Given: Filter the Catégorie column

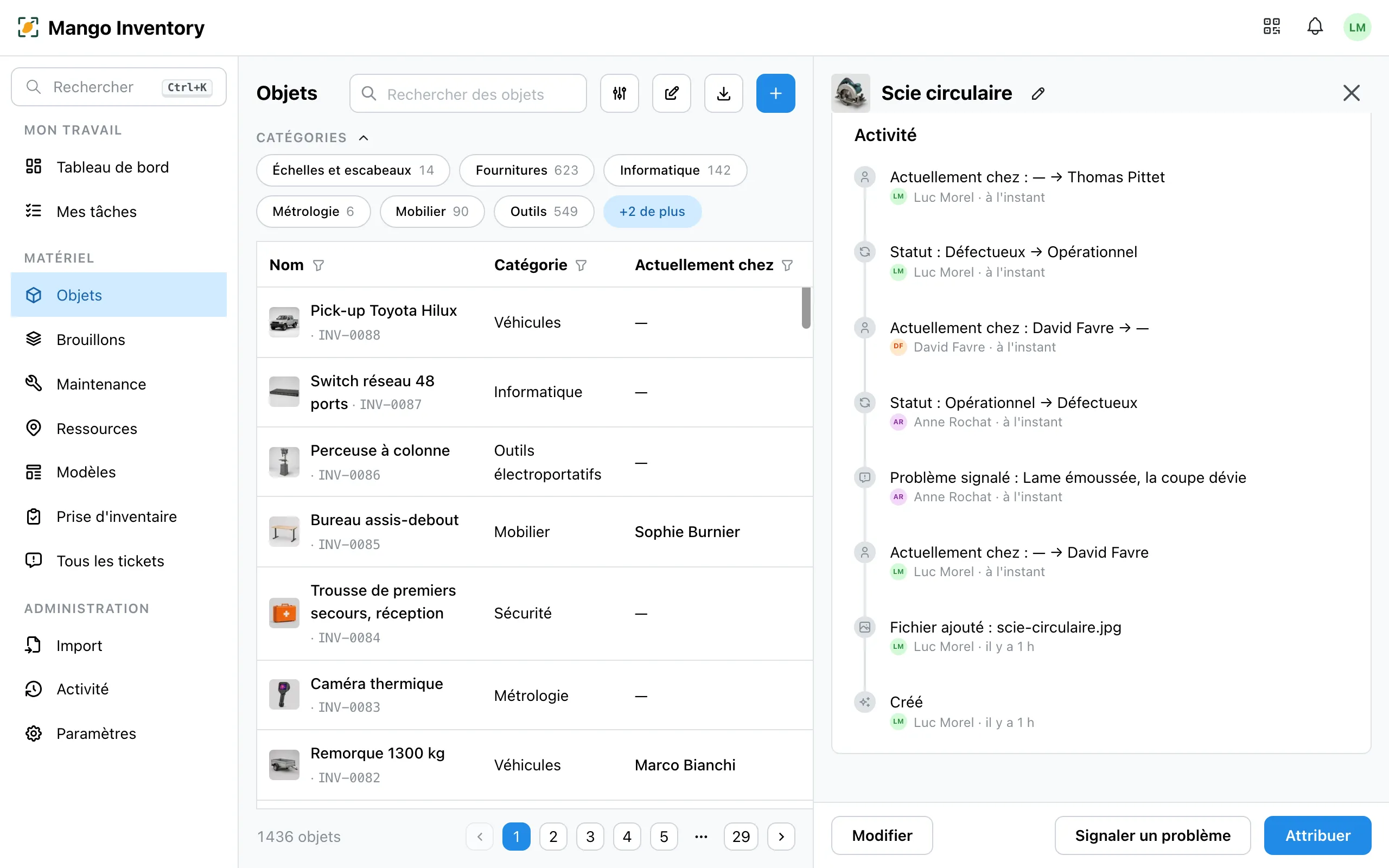Looking at the screenshot, I should point(581,265).
